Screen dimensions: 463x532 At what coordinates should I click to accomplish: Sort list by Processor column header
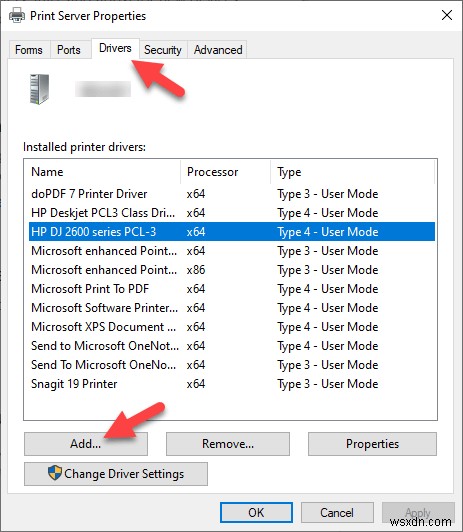pos(226,172)
